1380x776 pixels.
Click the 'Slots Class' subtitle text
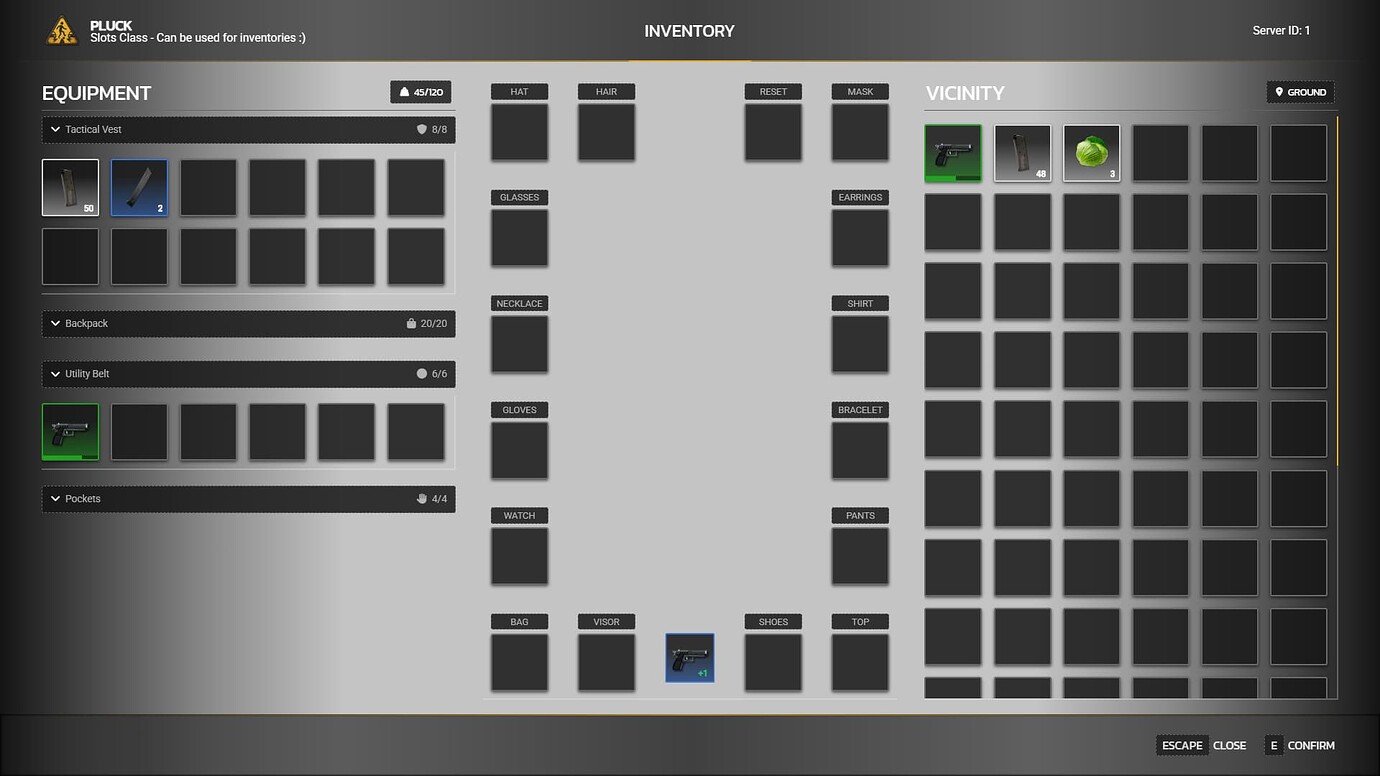(x=198, y=38)
